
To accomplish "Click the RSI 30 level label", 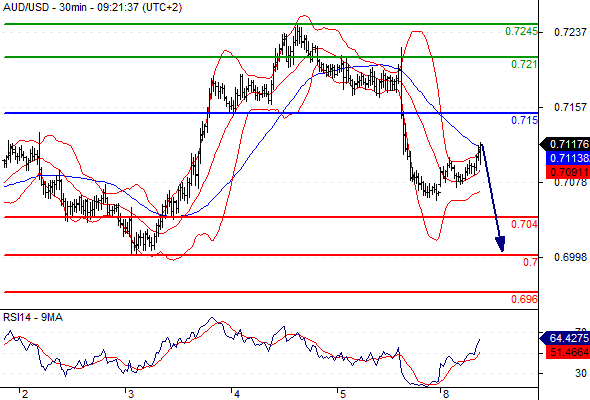I will [x=581, y=373].
